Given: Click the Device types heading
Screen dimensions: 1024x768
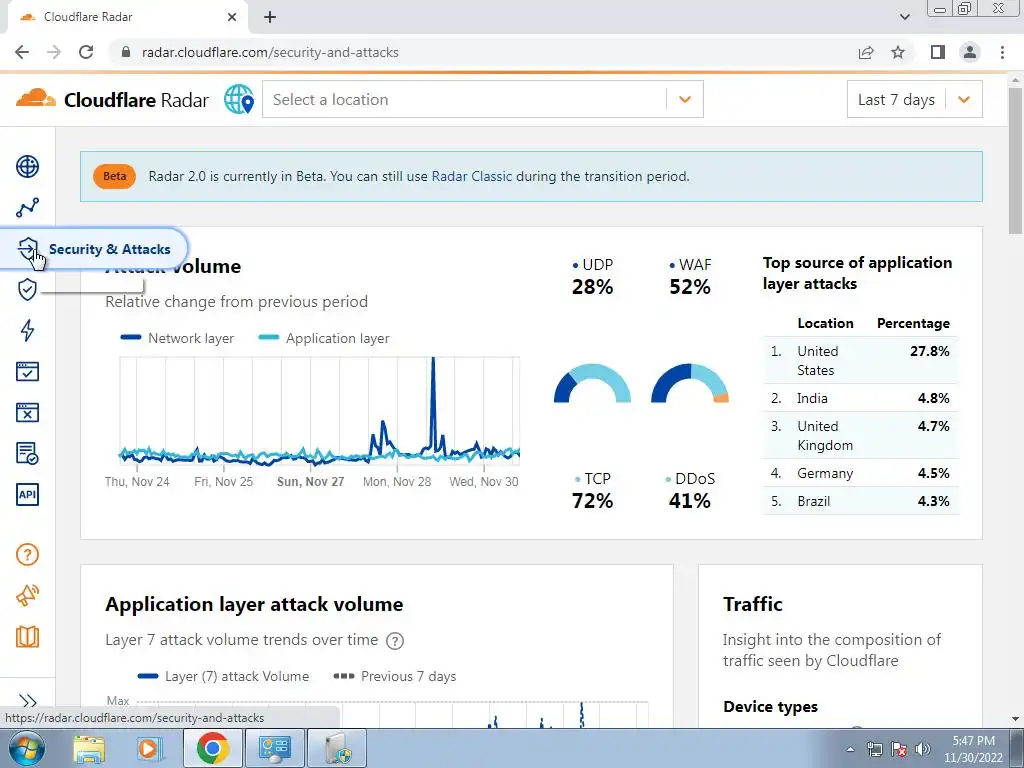Looking at the screenshot, I should point(771,707).
